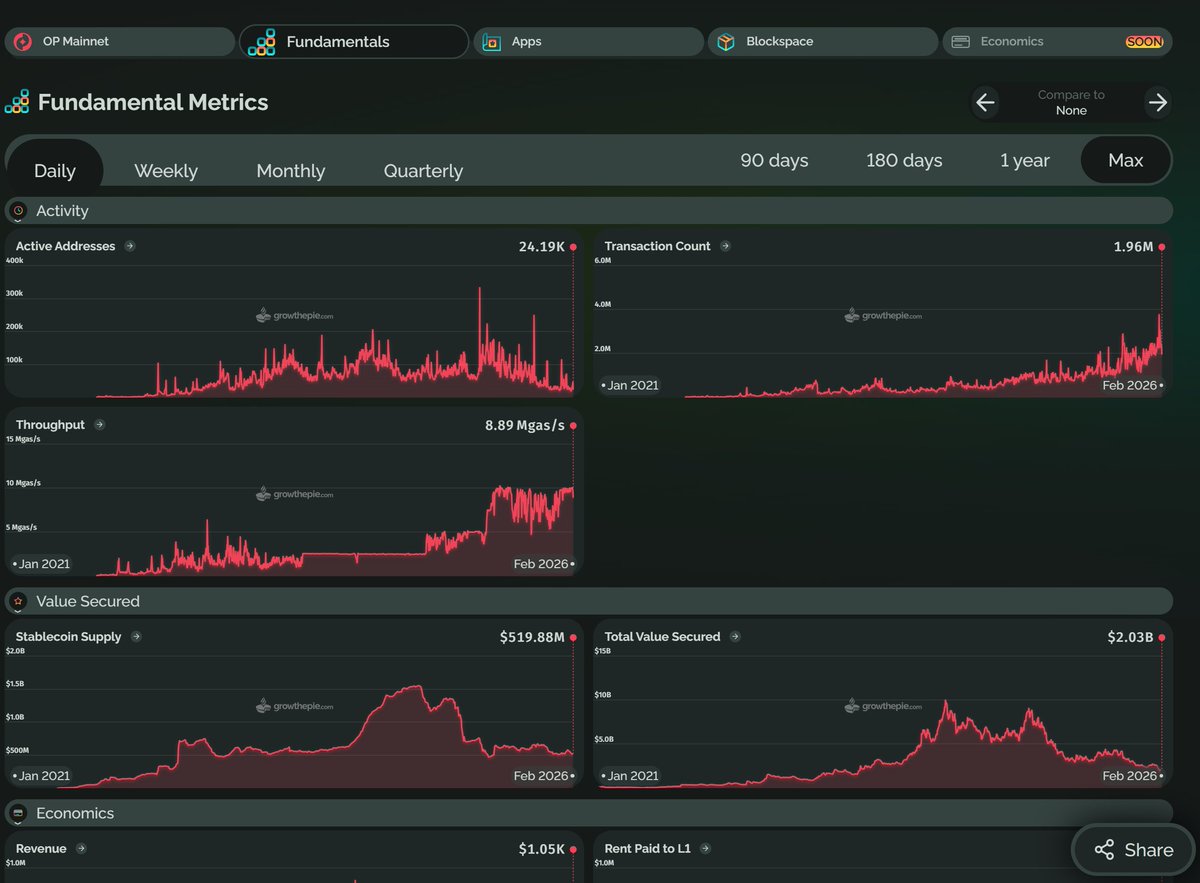Viewport: 1200px width, 883px height.
Task: Open Revenue details arrow
Action: click(x=81, y=849)
